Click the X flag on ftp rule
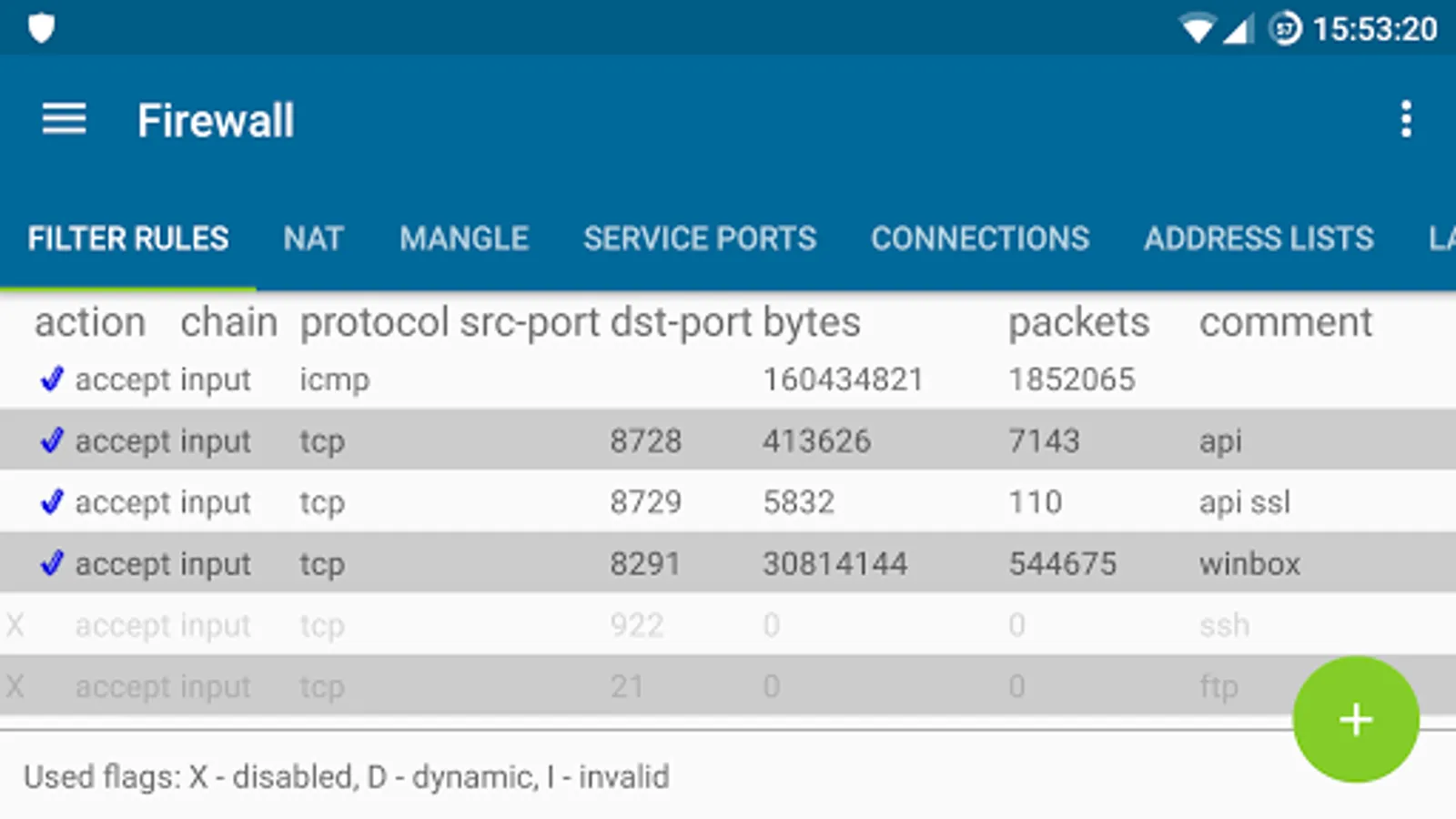 [15, 686]
